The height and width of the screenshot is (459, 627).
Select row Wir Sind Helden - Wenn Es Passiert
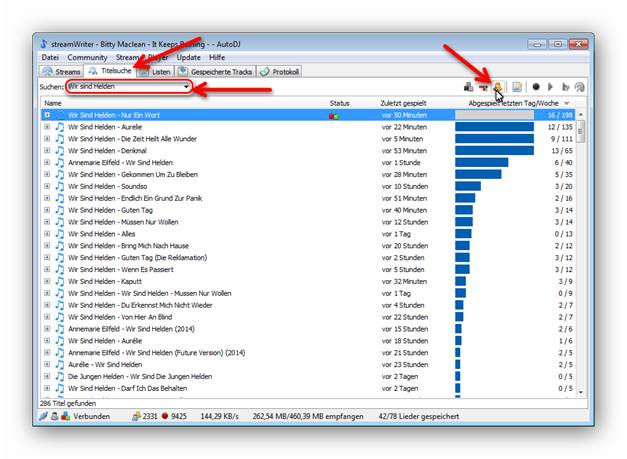tap(308, 269)
